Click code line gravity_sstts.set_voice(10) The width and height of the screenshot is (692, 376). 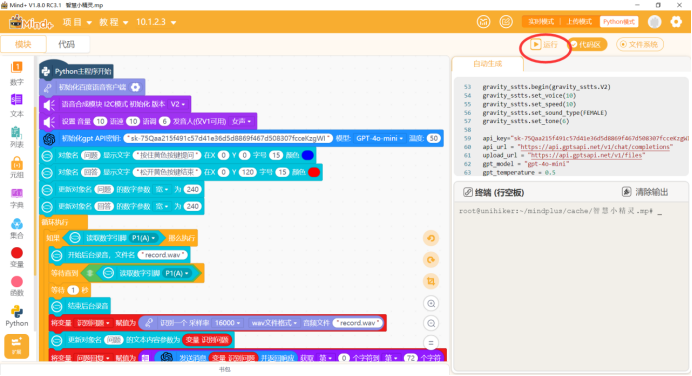(529, 96)
